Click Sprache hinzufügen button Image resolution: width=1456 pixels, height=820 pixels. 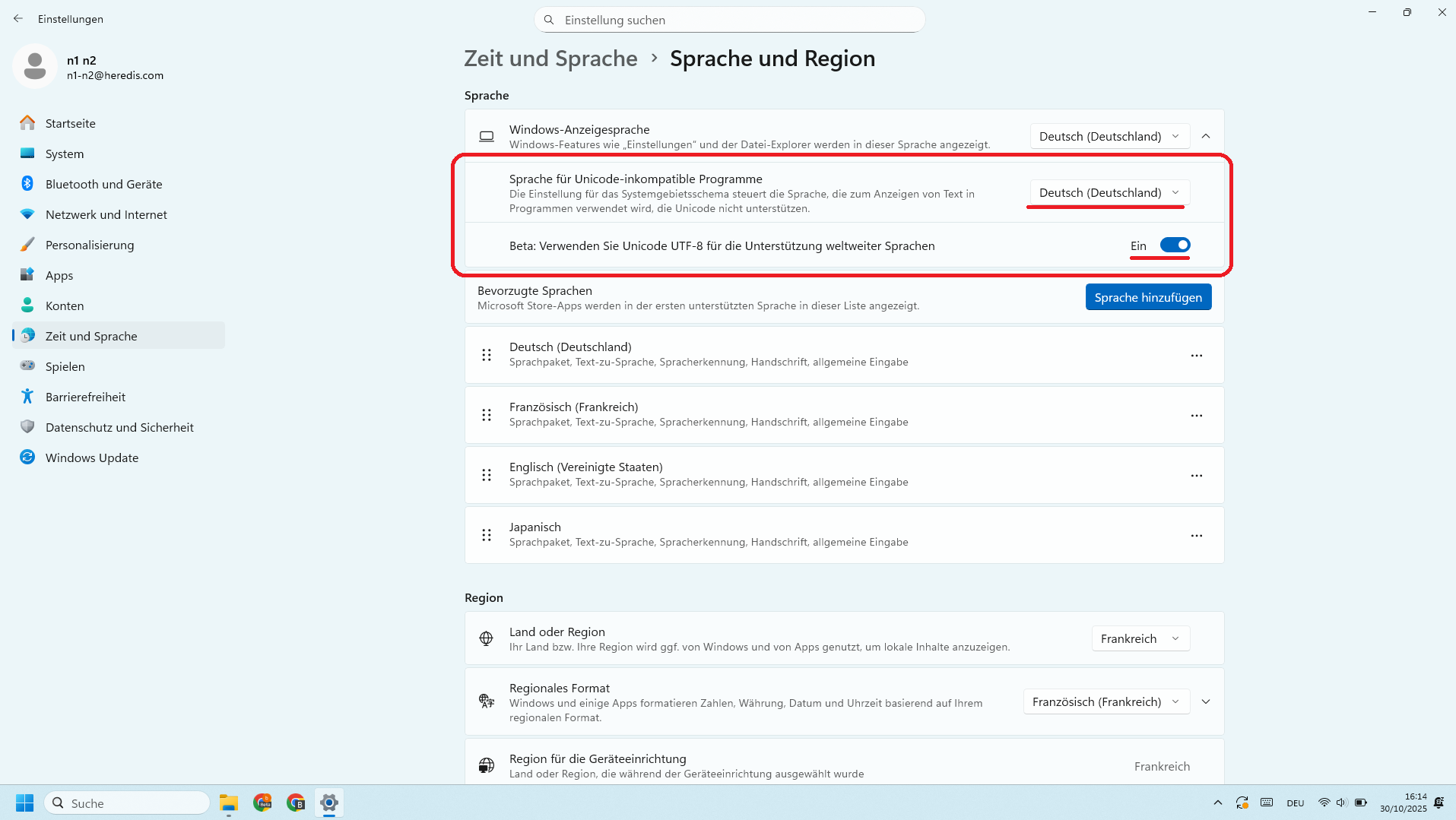pos(1148,298)
